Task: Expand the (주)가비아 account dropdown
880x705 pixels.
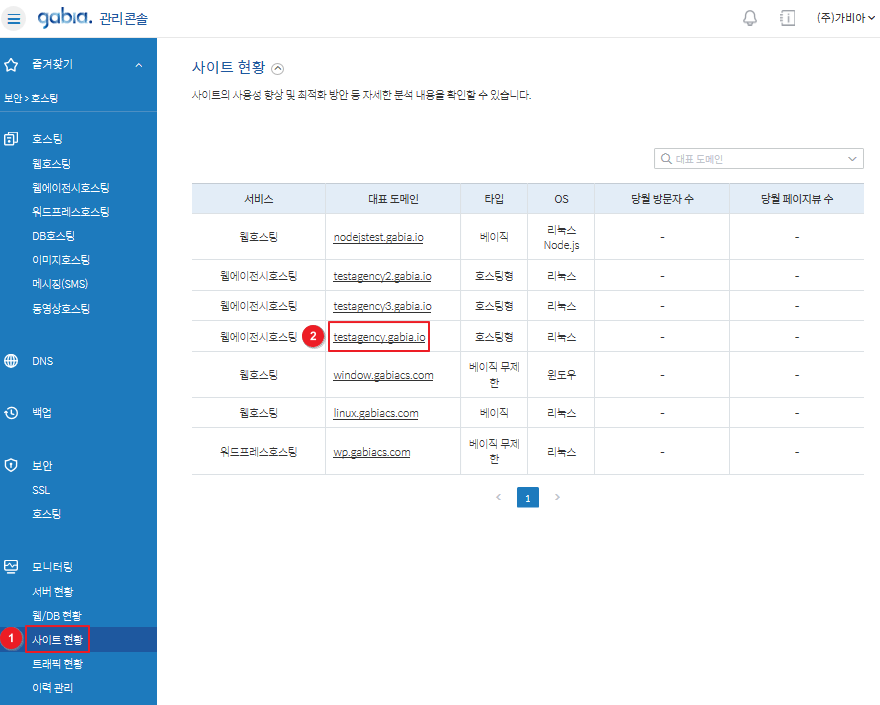Action: tap(845, 18)
